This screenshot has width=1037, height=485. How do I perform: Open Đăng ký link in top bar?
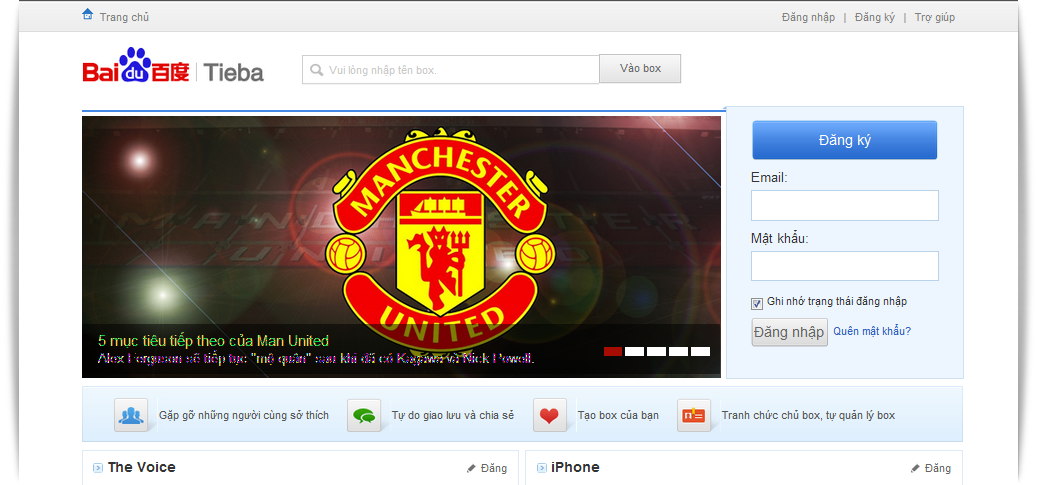coord(874,17)
